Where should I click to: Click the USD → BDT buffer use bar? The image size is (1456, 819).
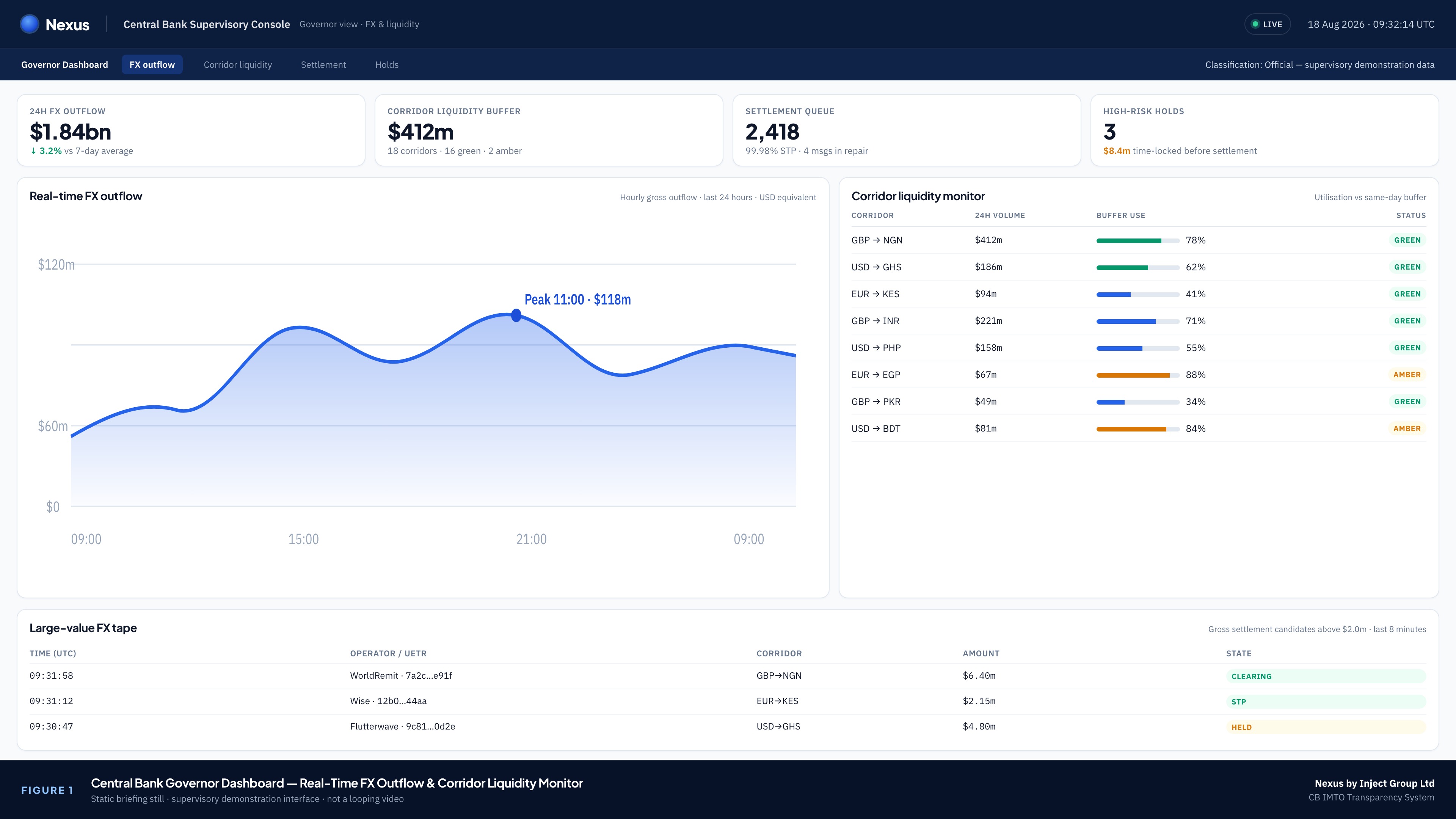click(x=1138, y=429)
